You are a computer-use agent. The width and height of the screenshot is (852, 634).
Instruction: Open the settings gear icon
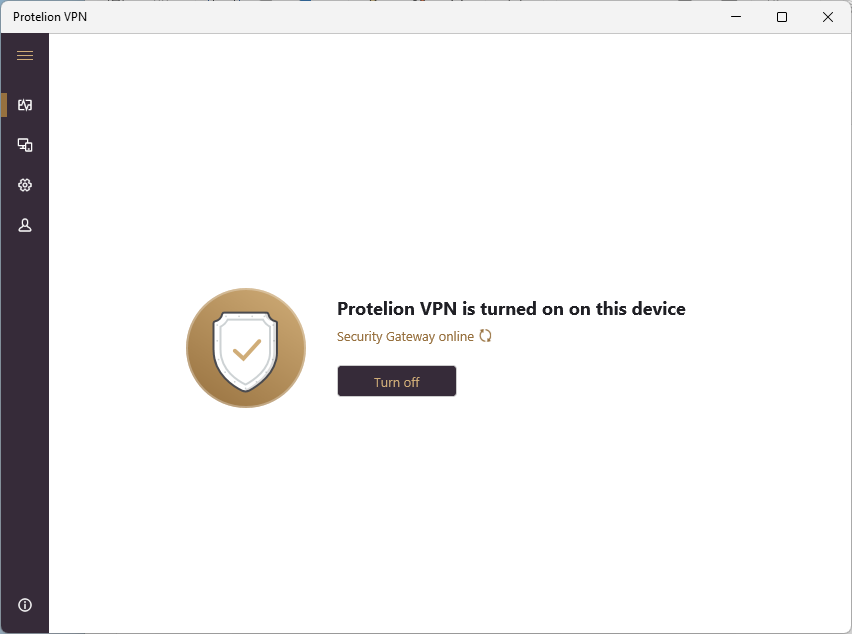[x=25, y=185]
